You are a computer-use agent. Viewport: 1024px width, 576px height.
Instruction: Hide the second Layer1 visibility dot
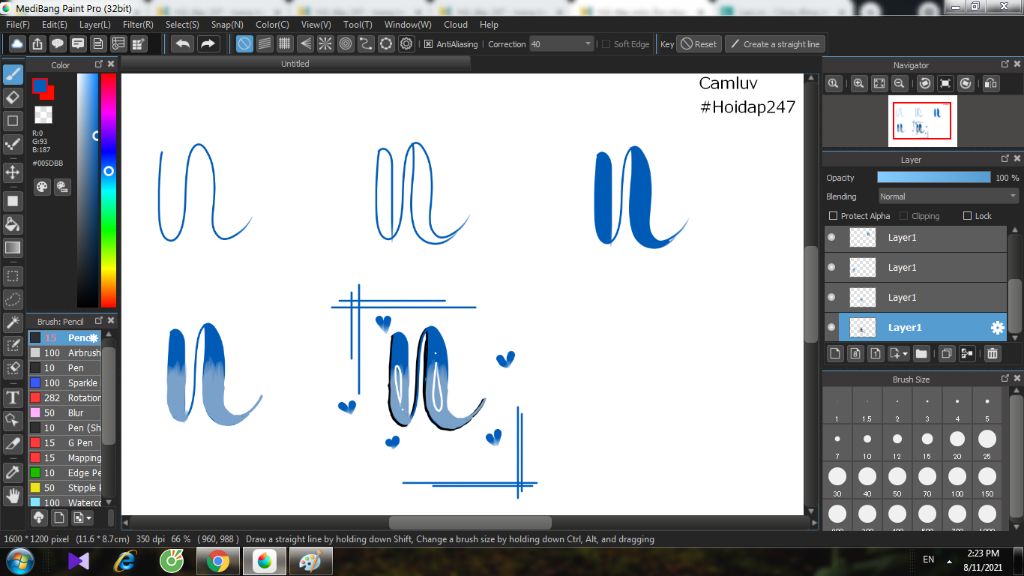831,267
